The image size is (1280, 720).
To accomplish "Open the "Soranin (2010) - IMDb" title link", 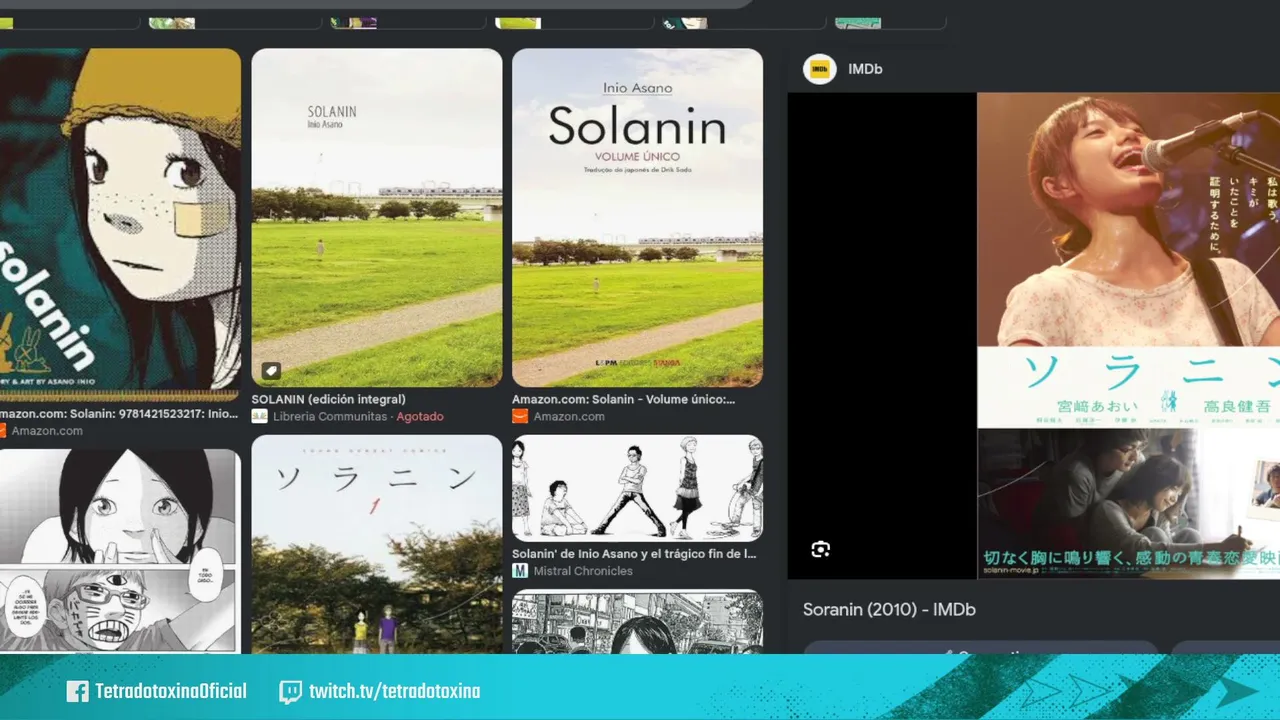I will tap(889, 609).
